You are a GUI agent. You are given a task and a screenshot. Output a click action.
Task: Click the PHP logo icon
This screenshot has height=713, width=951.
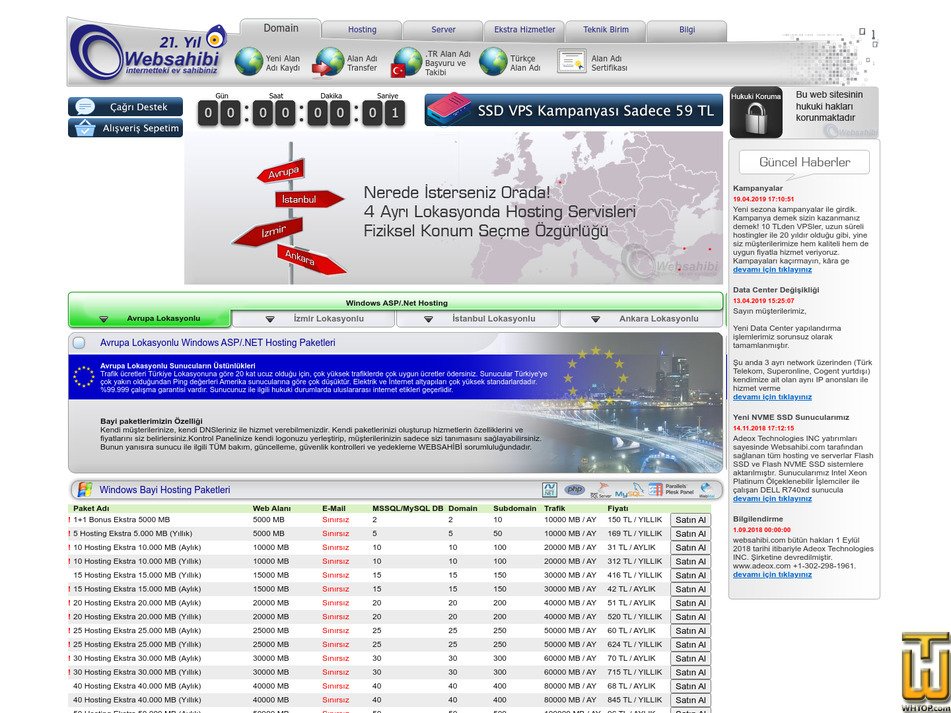574,489
